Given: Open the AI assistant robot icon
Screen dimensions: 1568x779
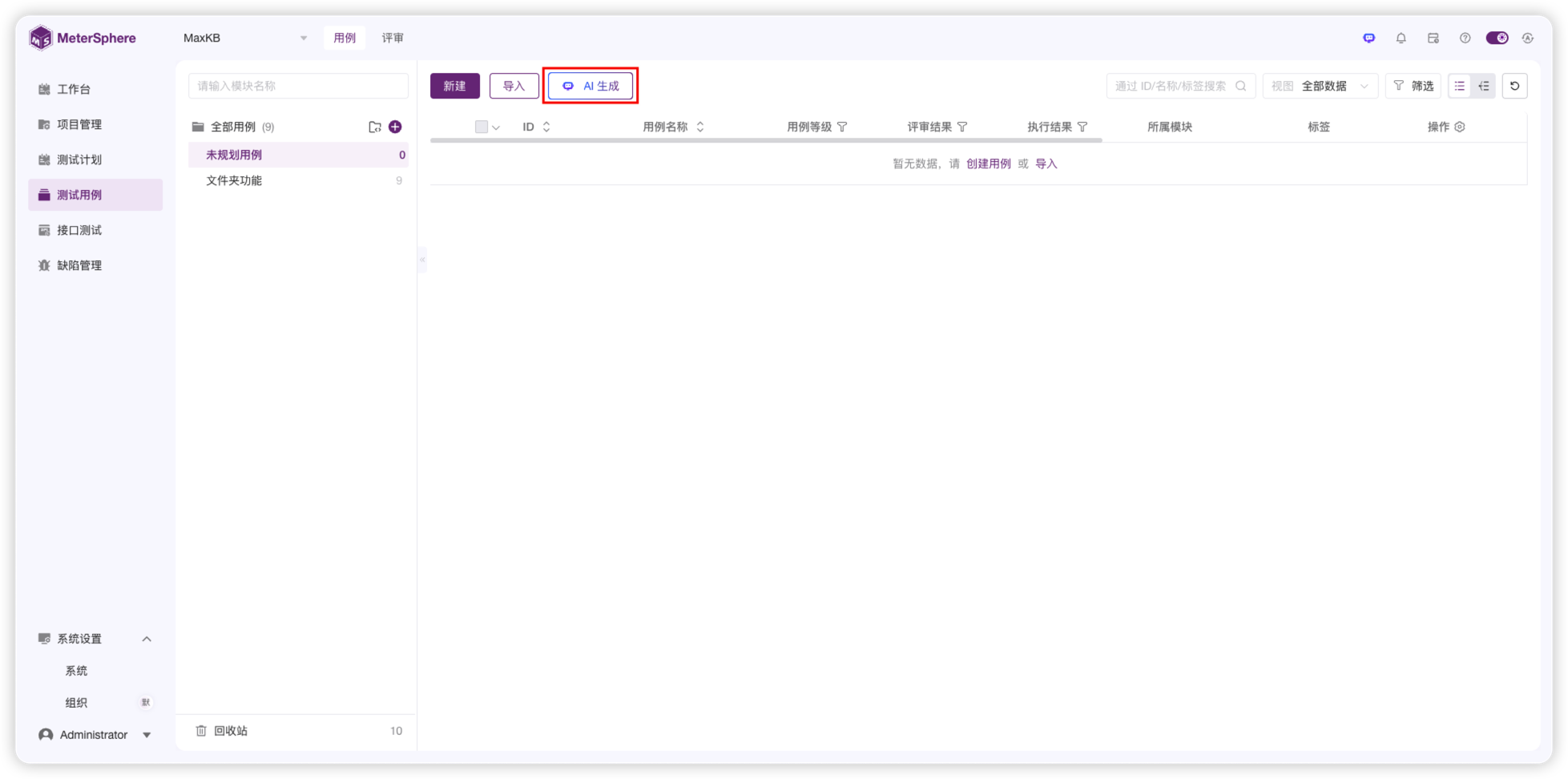Looking at the screenshot, I should click(1369, 38).
